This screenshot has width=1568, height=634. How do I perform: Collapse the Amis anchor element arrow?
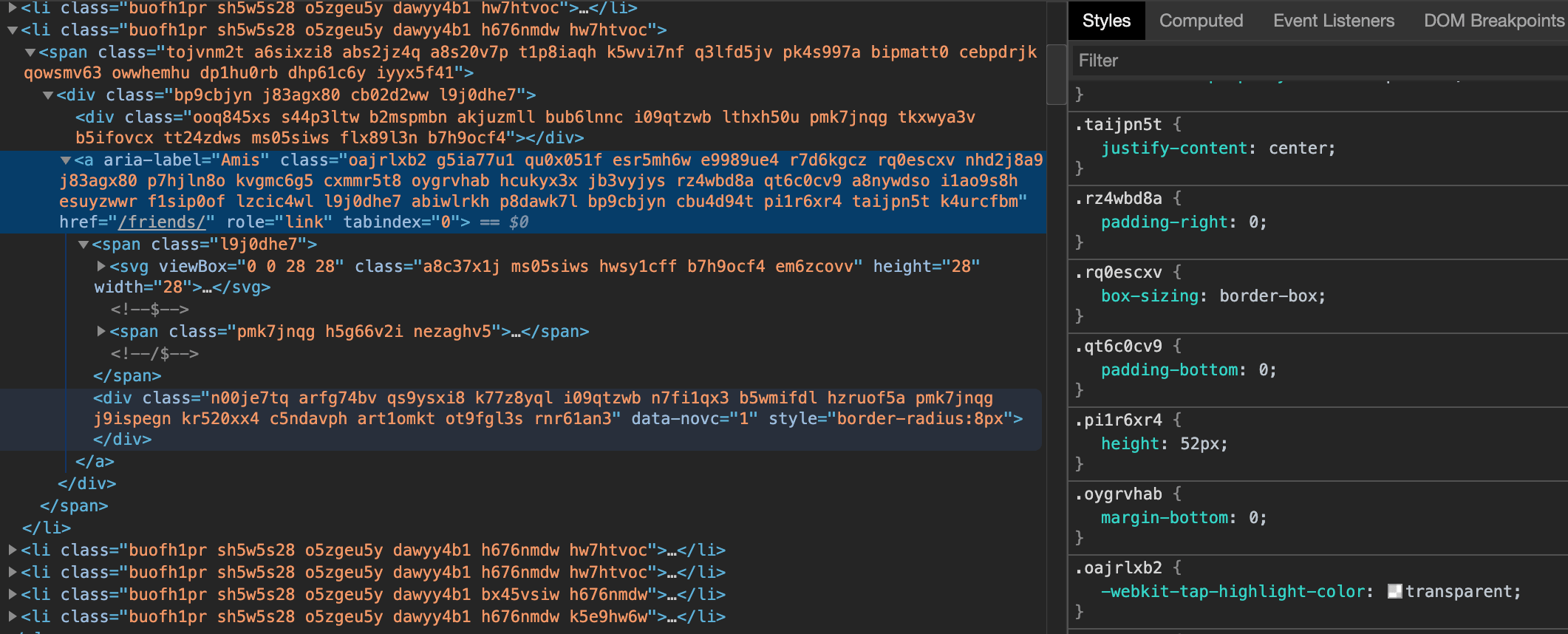pyautogui.click(x=66, y=160)
